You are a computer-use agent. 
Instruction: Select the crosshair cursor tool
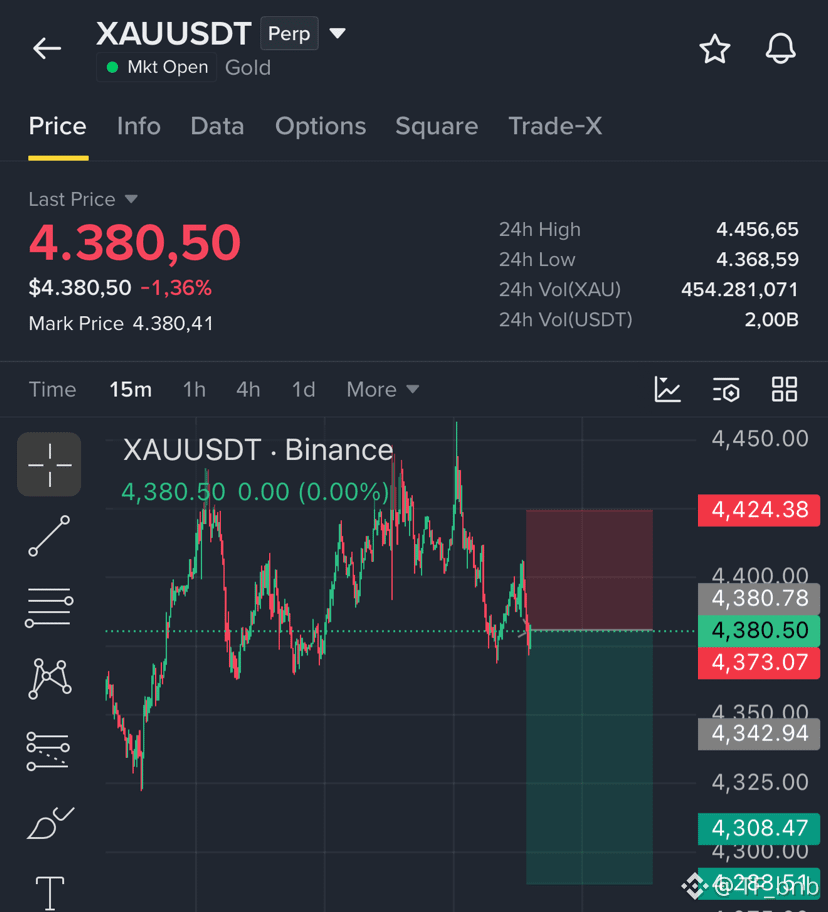coord(49,464)
